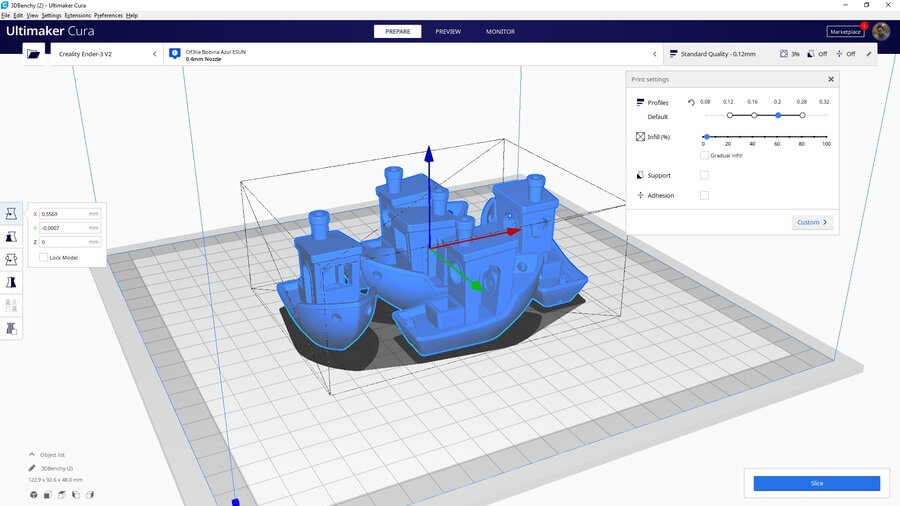Reset profile with the undo arrow icon
The image size is (900, 506).
point(691,103)
